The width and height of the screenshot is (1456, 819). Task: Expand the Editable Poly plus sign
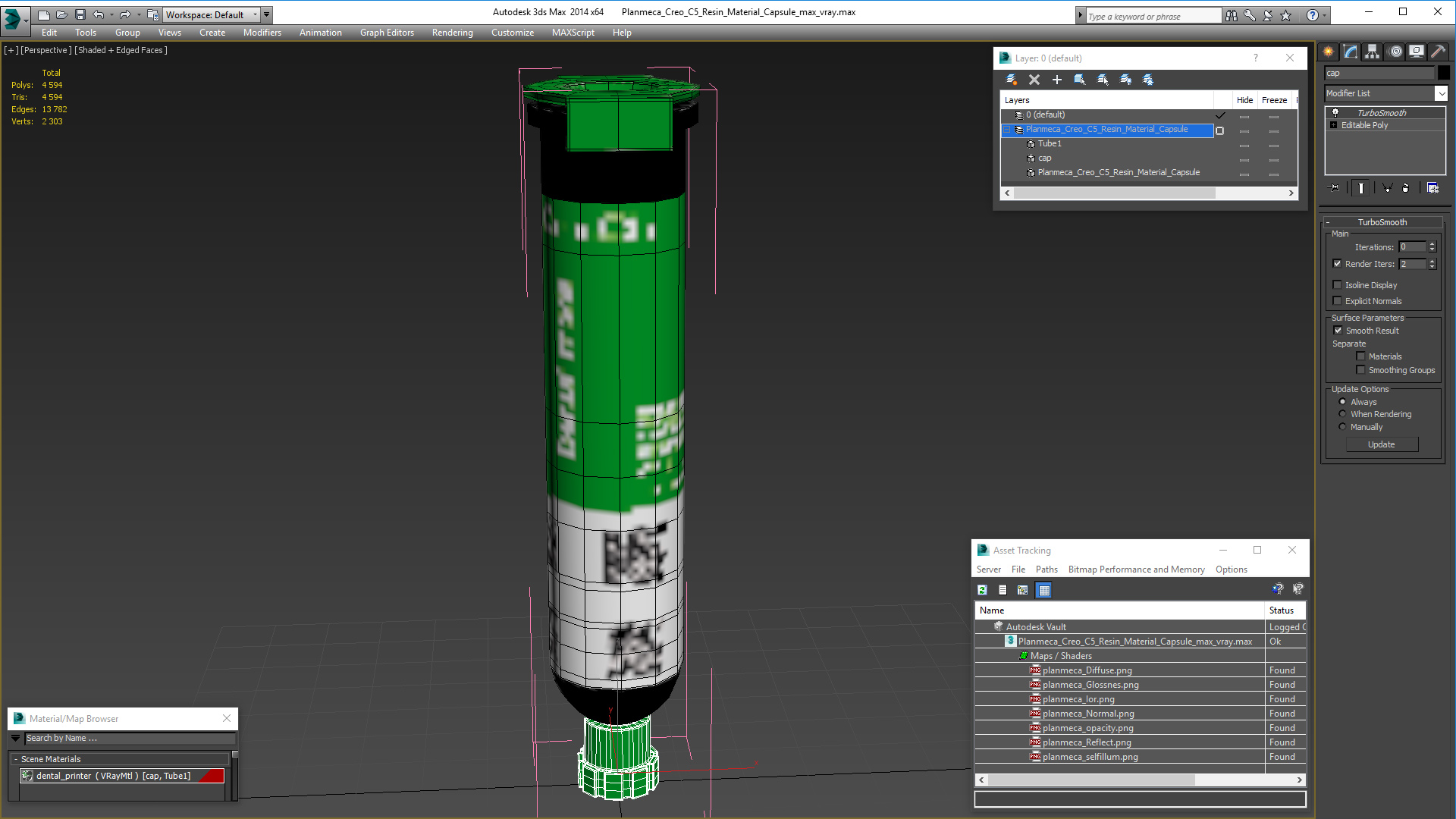click(x=1334, y=125)
